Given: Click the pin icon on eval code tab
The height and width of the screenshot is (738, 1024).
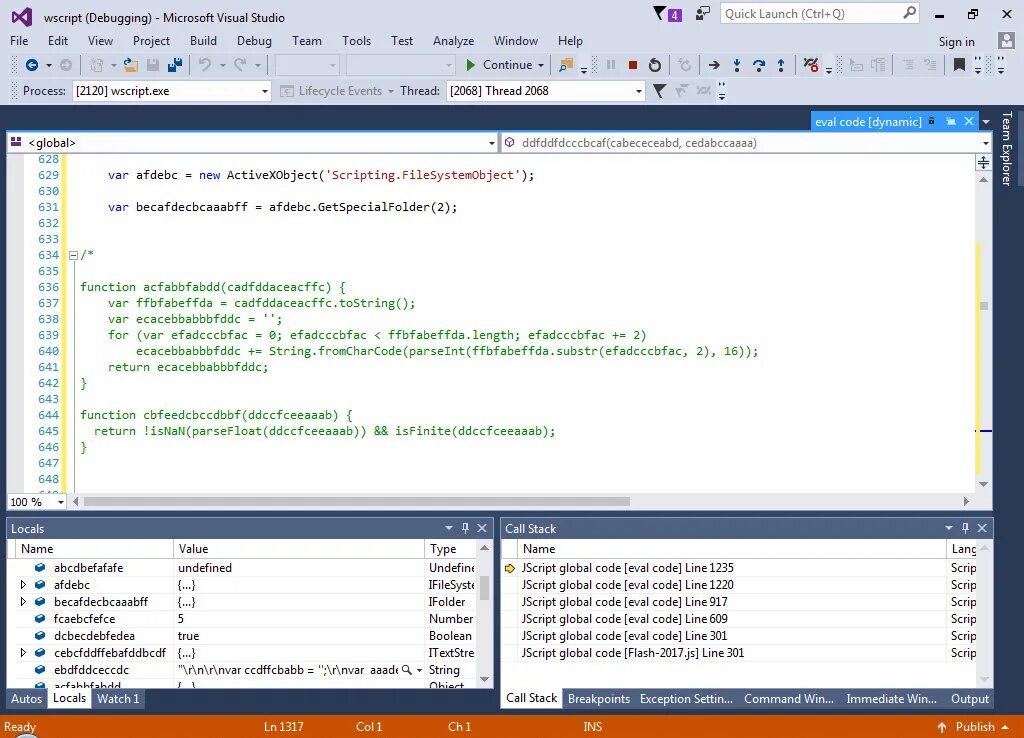Looking at the screenshot, I should point(951,121).
